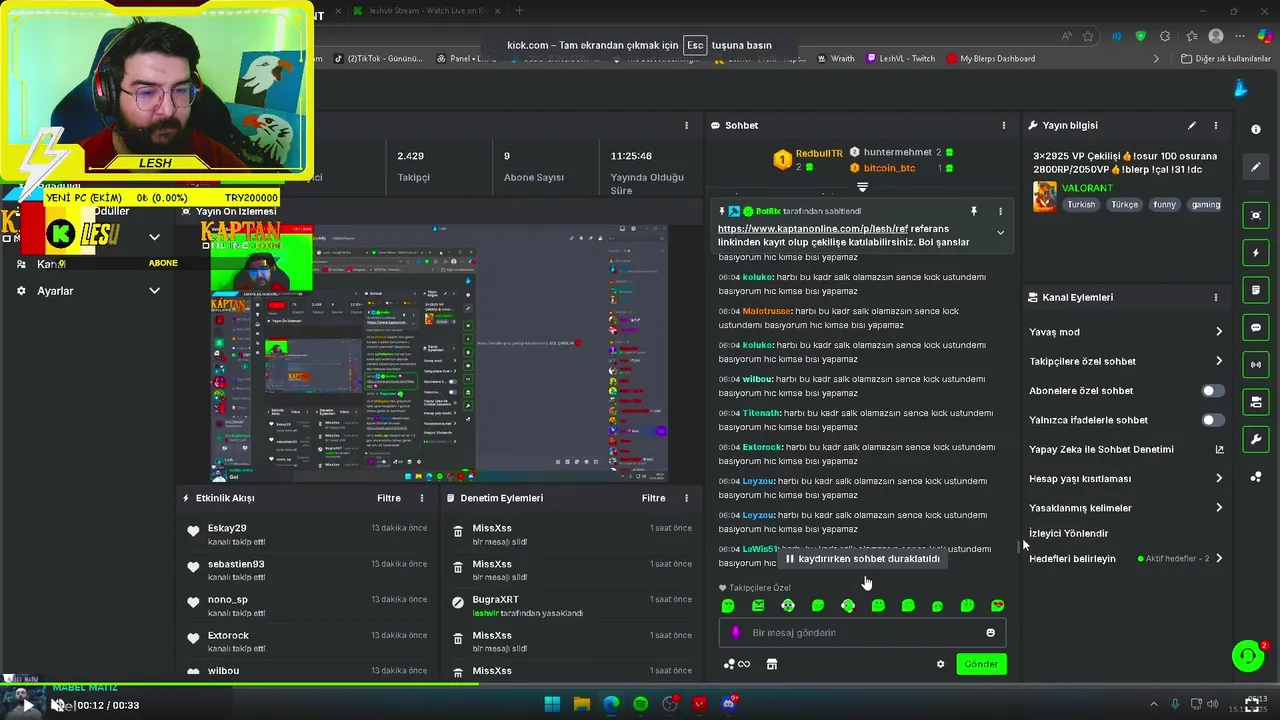Expand Takipçilere özel sohbet options
Screen dimensions: 1280x720
pos(1219,361)
